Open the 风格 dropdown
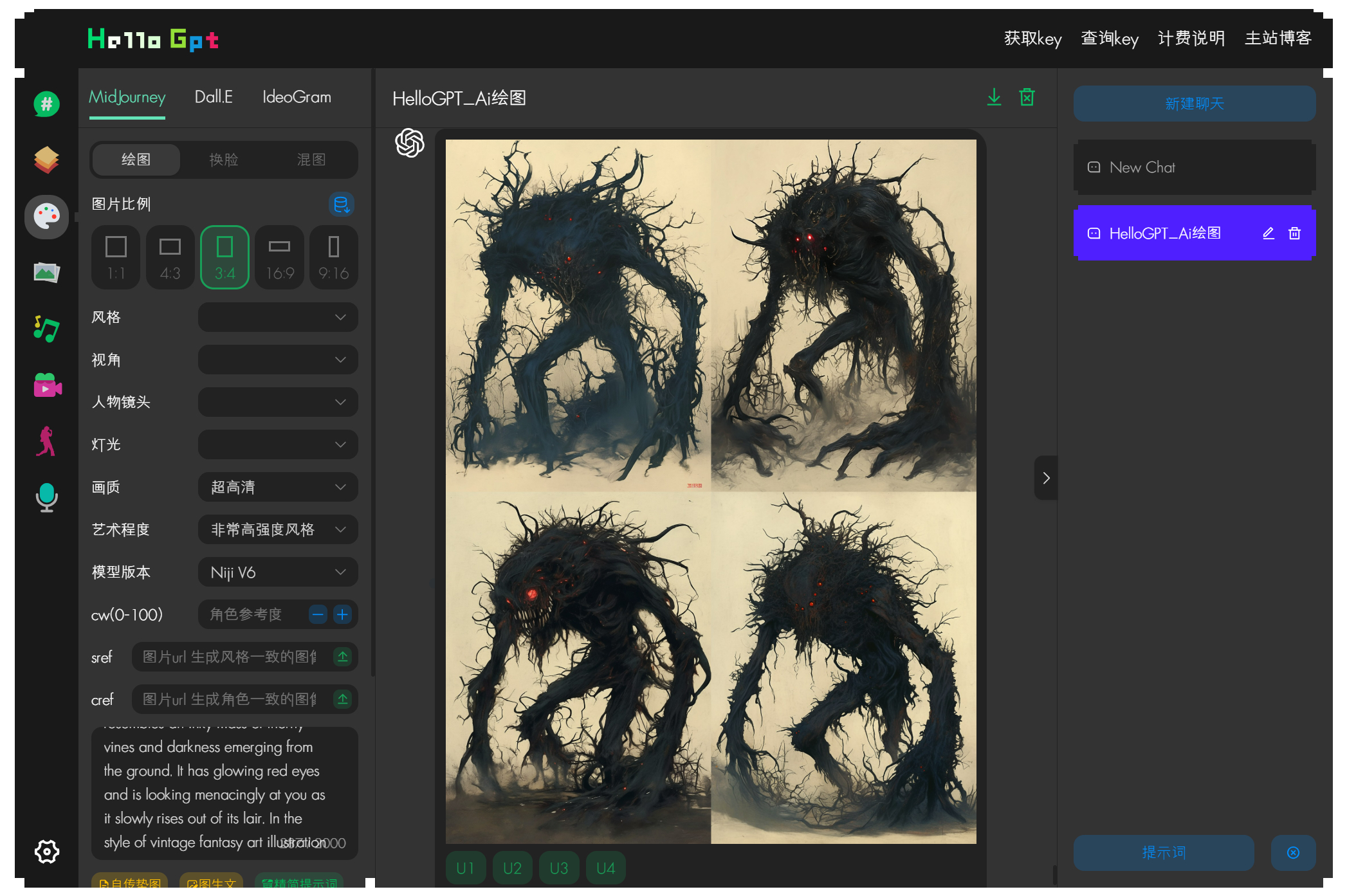The width and height of the screenshot is (1347, 896). [x=278, y=317]
